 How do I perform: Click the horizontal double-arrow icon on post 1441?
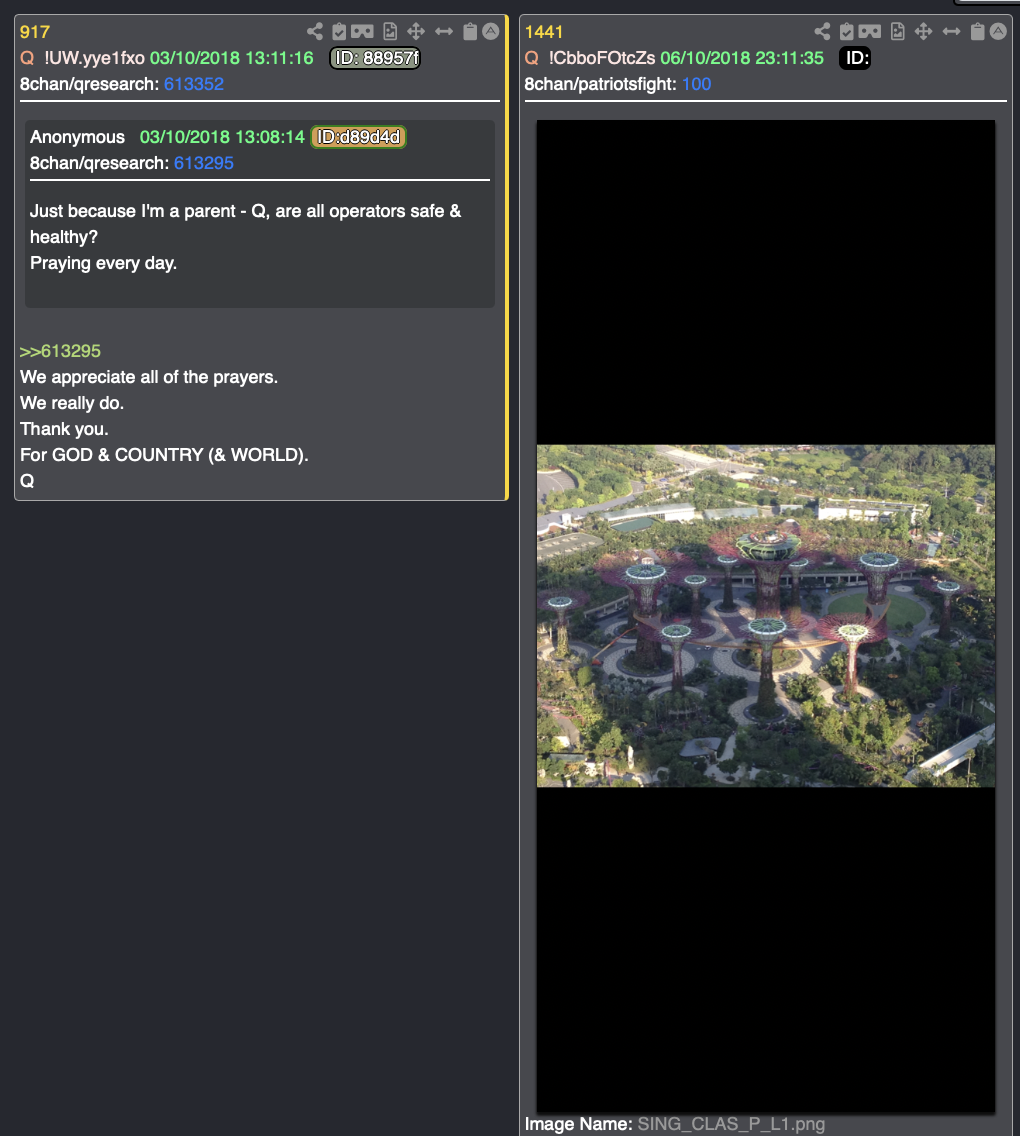(951, 31)
